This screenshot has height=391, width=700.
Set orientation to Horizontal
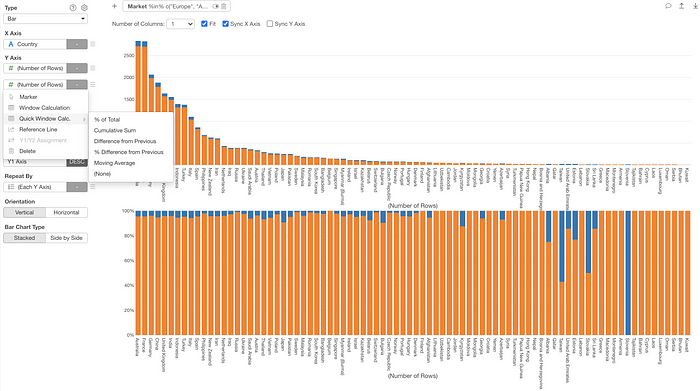(x=67, y=212)
